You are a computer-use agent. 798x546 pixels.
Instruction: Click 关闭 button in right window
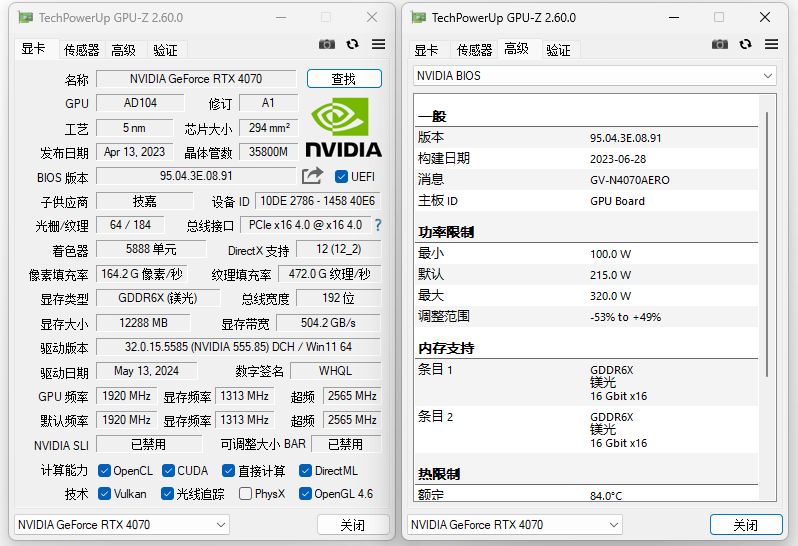pyautogui.click(x=745, y=524)
